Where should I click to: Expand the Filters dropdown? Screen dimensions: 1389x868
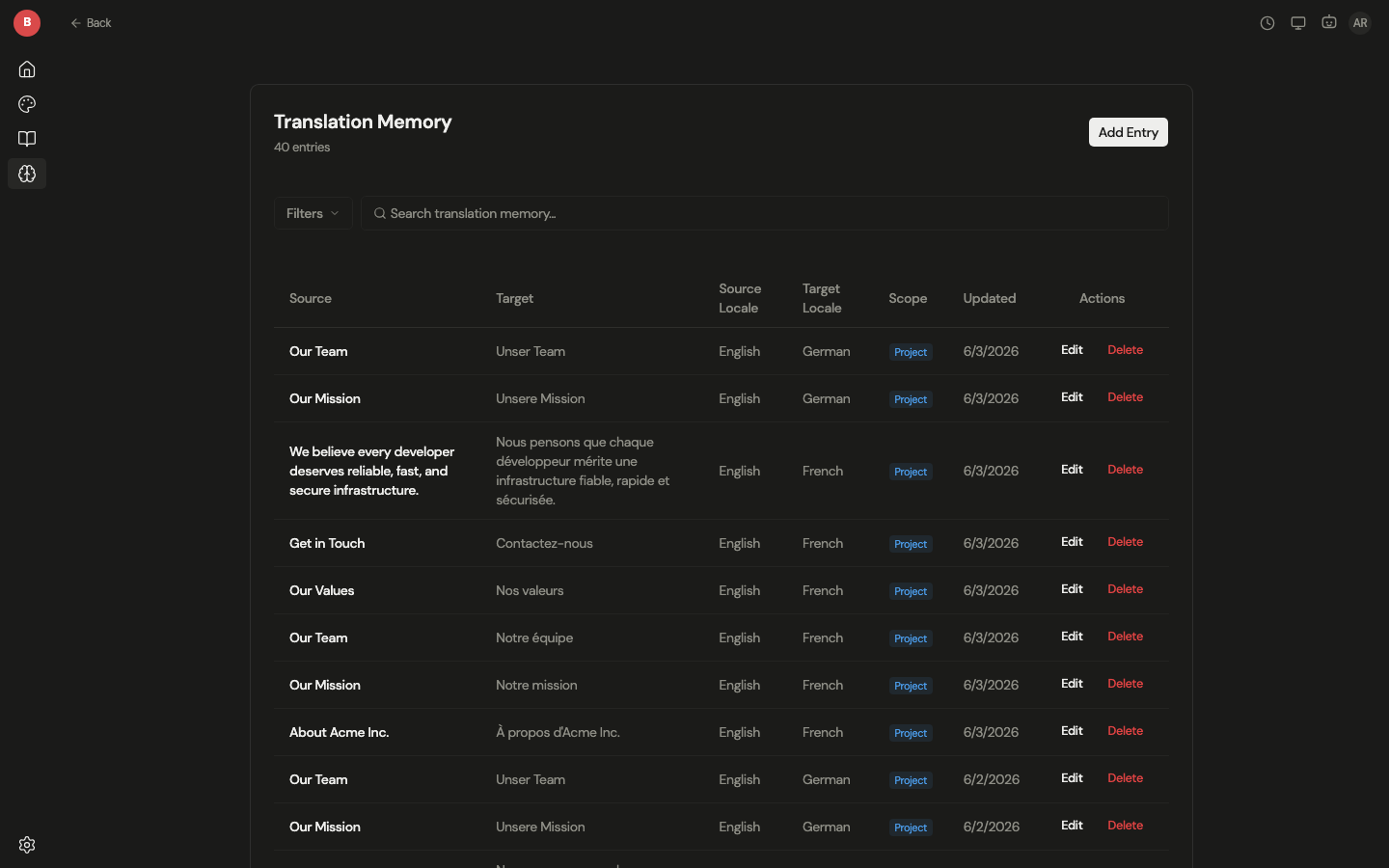(313, 213)
